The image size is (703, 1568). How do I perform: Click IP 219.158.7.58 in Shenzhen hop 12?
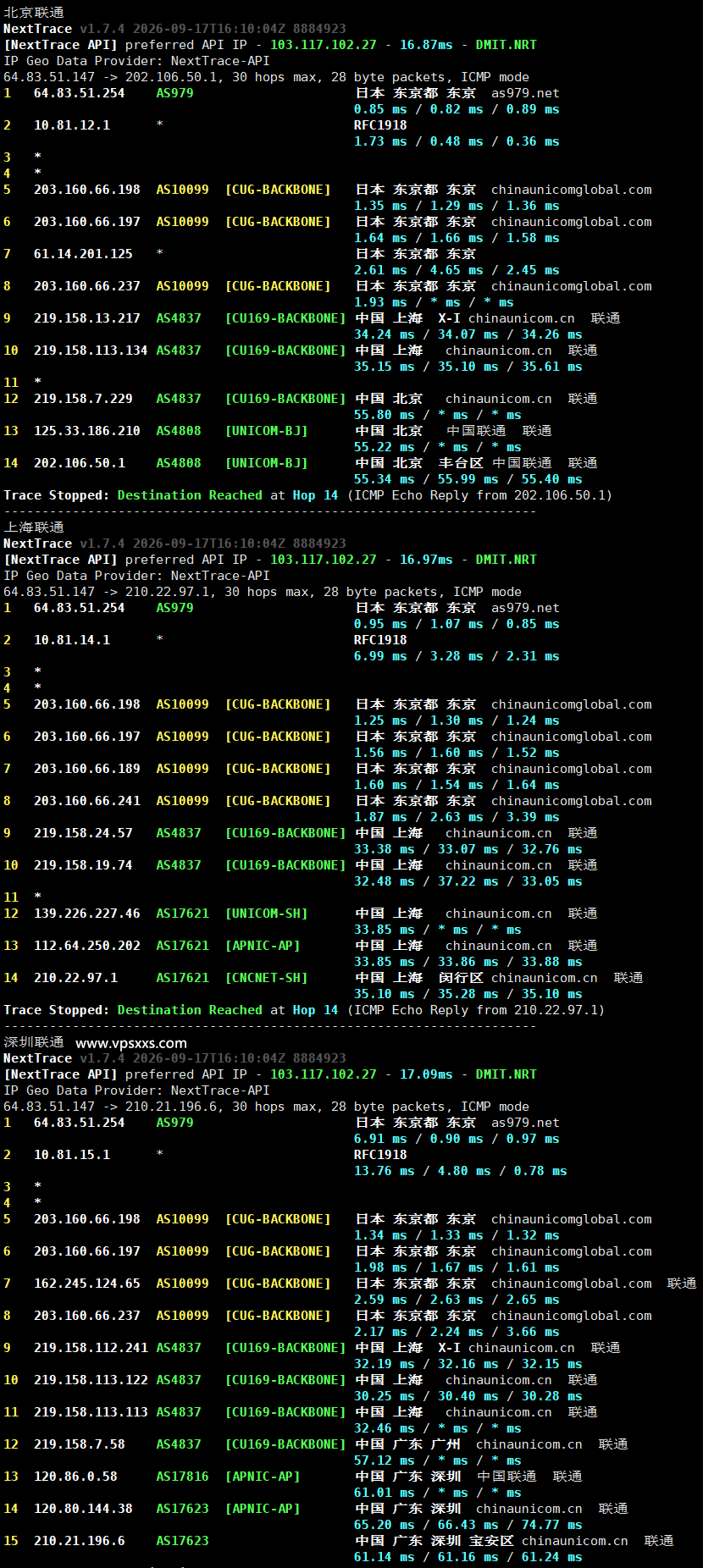click(80, 1444)
